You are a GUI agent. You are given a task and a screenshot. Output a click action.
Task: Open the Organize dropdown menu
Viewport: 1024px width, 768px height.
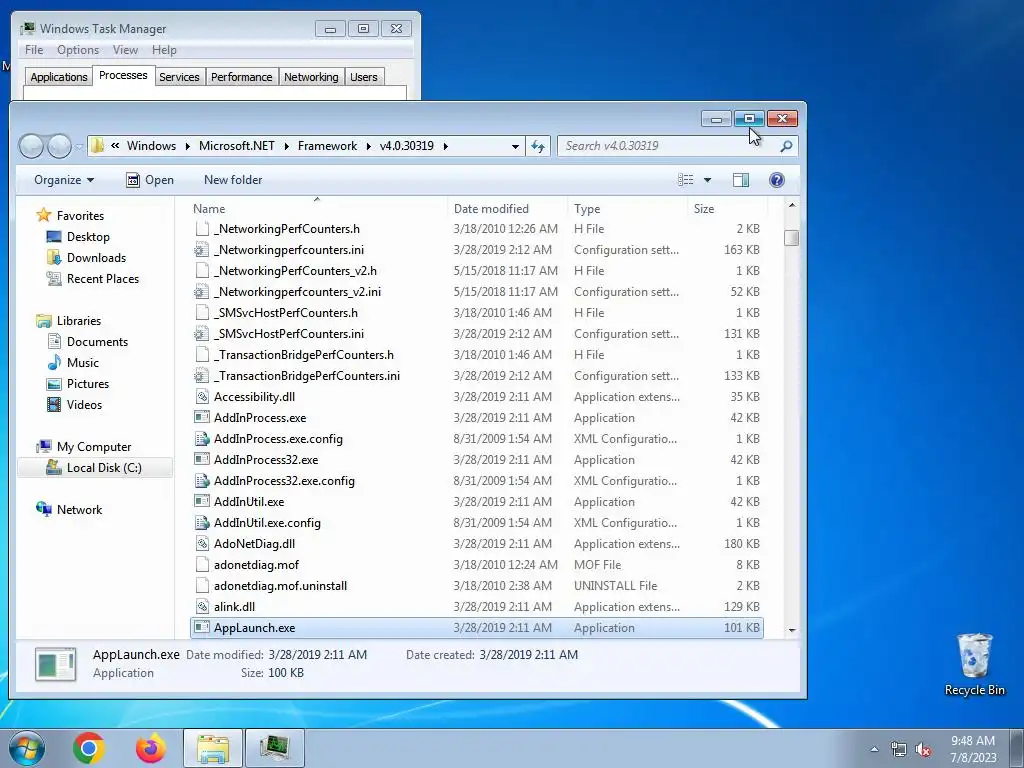(63, 180)
